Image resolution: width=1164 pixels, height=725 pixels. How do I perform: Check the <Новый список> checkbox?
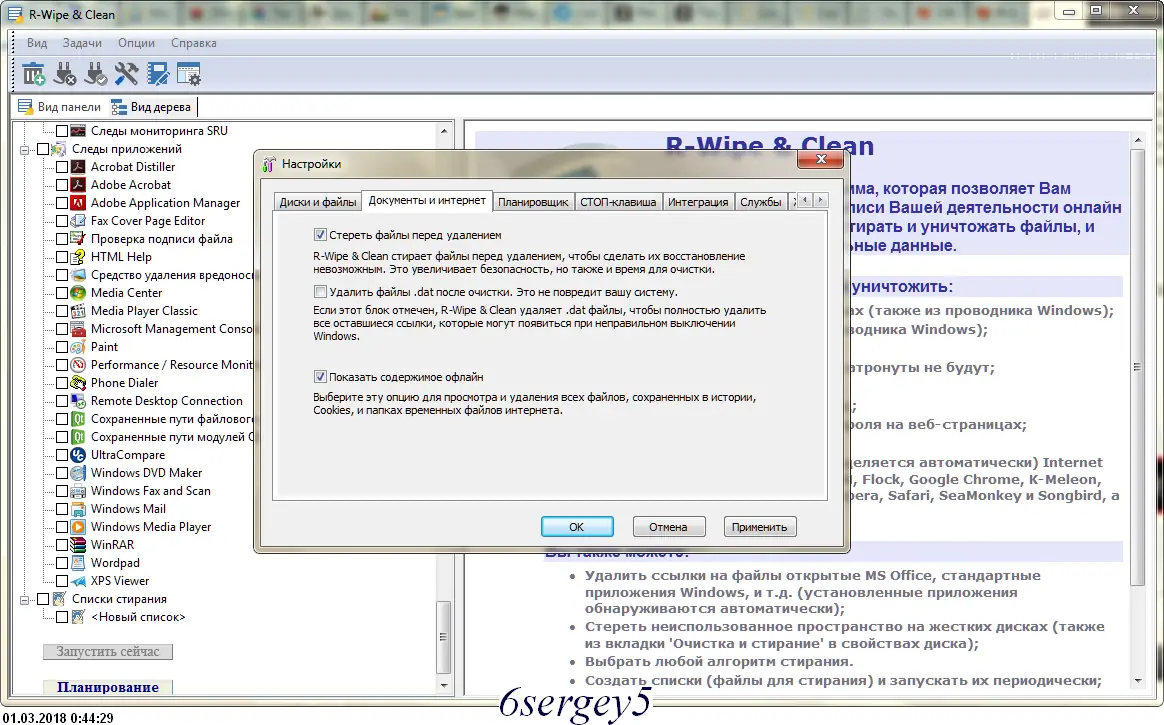coord(62,617)
